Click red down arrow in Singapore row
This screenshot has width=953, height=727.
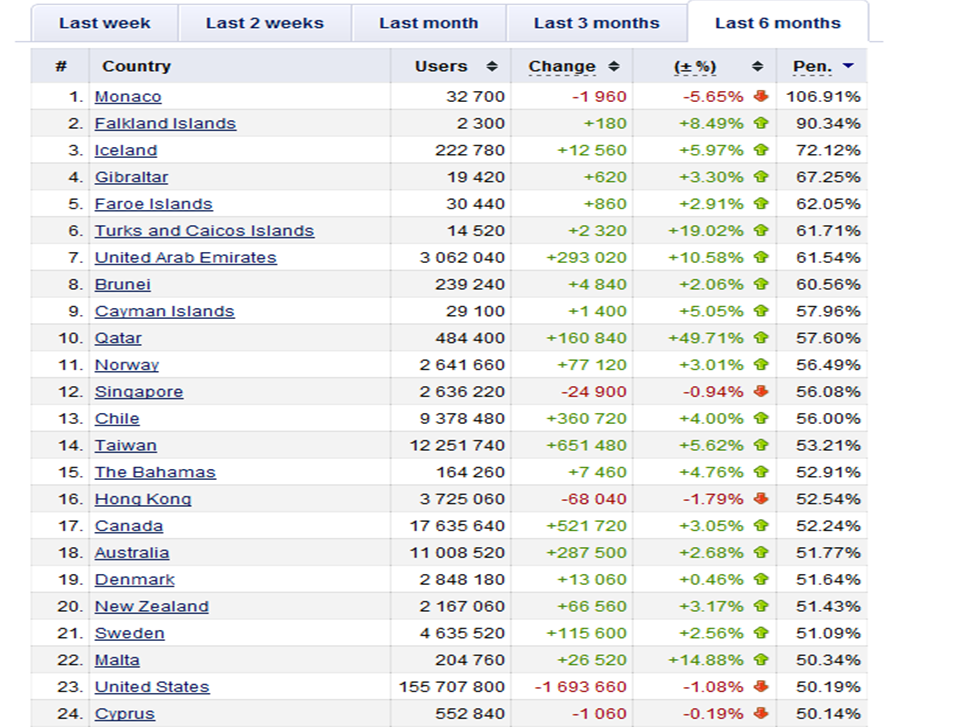760,392
